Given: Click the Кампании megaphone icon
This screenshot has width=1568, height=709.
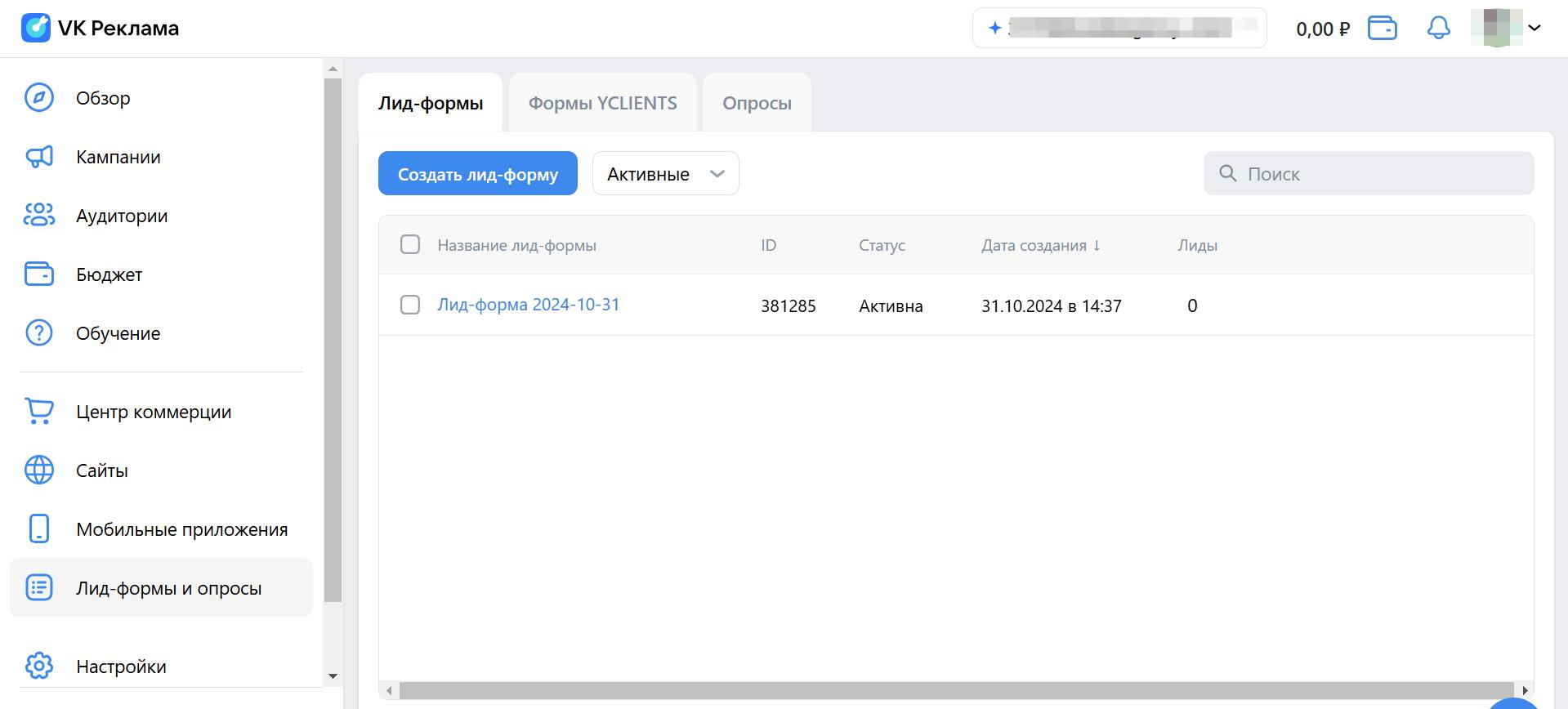Looking at the screenshot, I should tap(39, 157).
